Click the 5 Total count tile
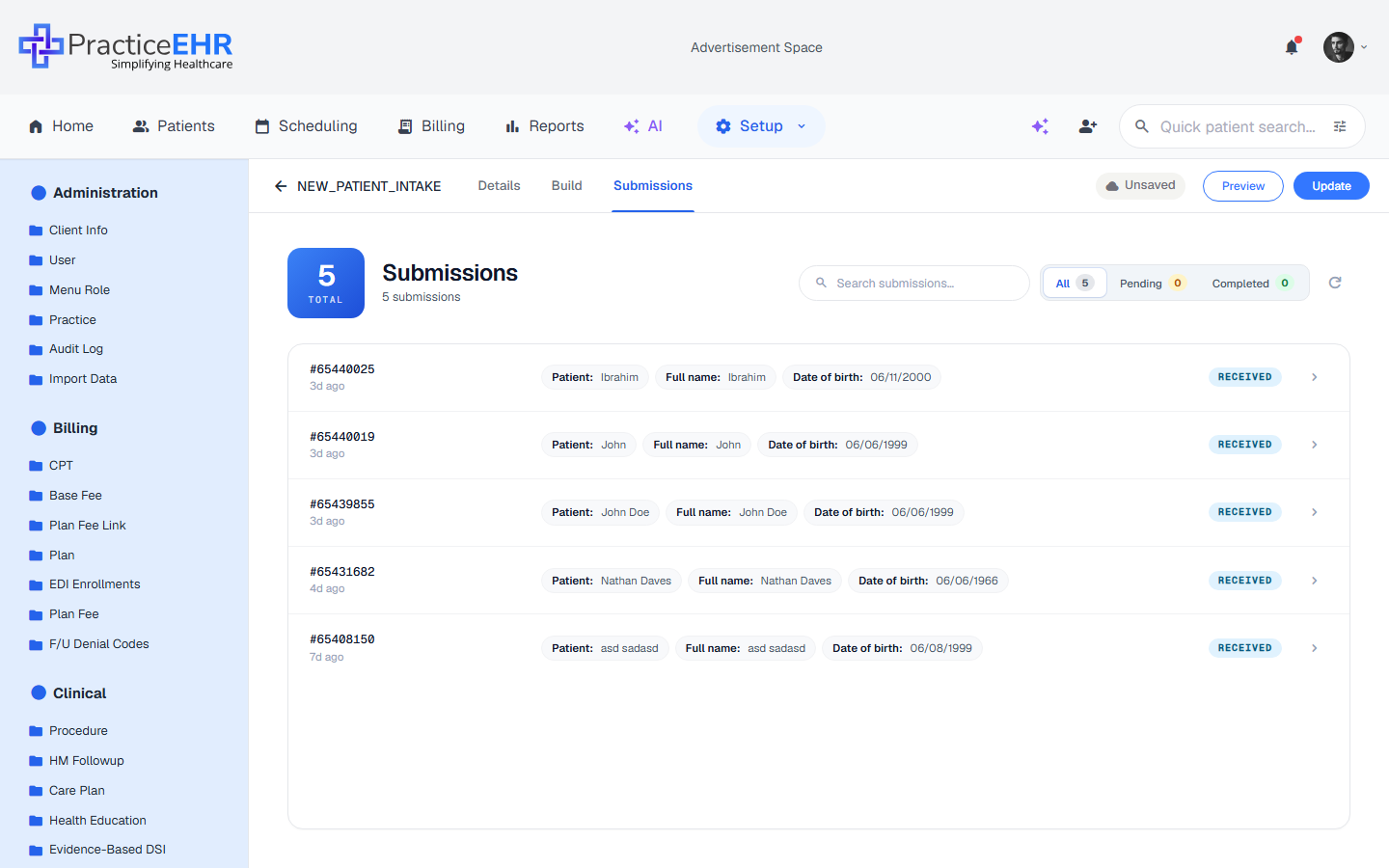 [x=326, y=283]
